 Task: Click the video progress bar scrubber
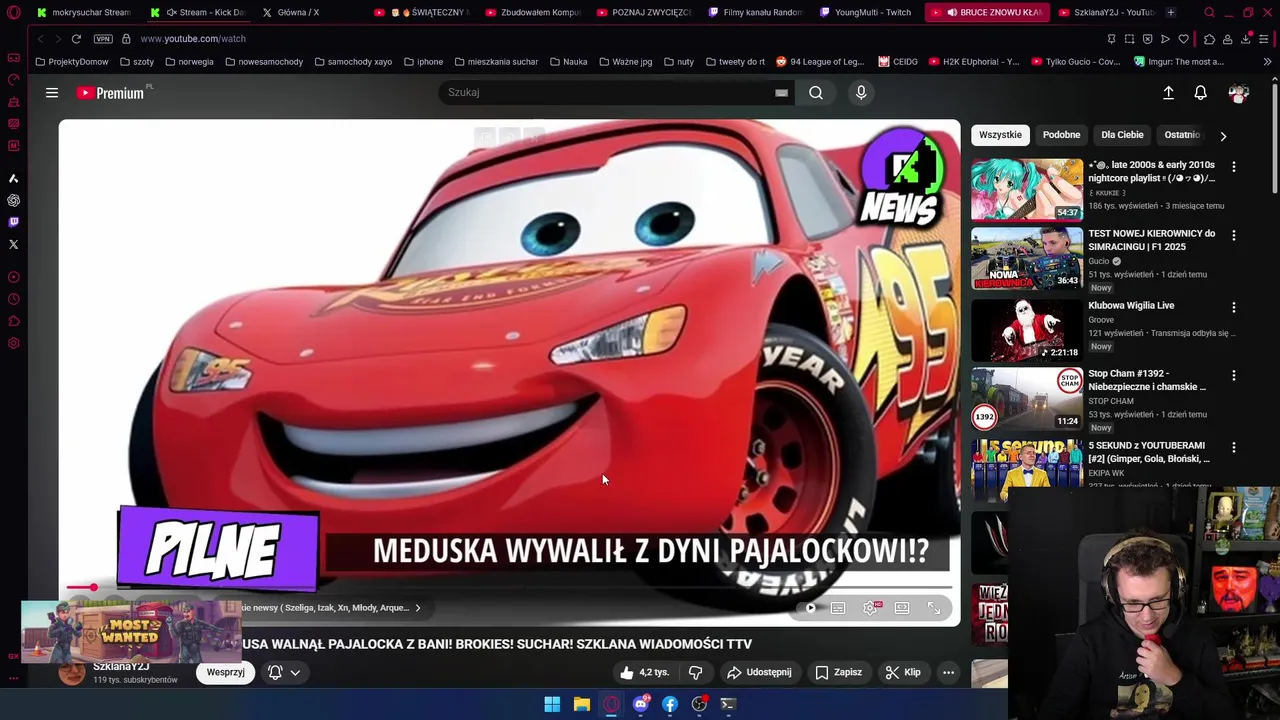tap(93, 588)
